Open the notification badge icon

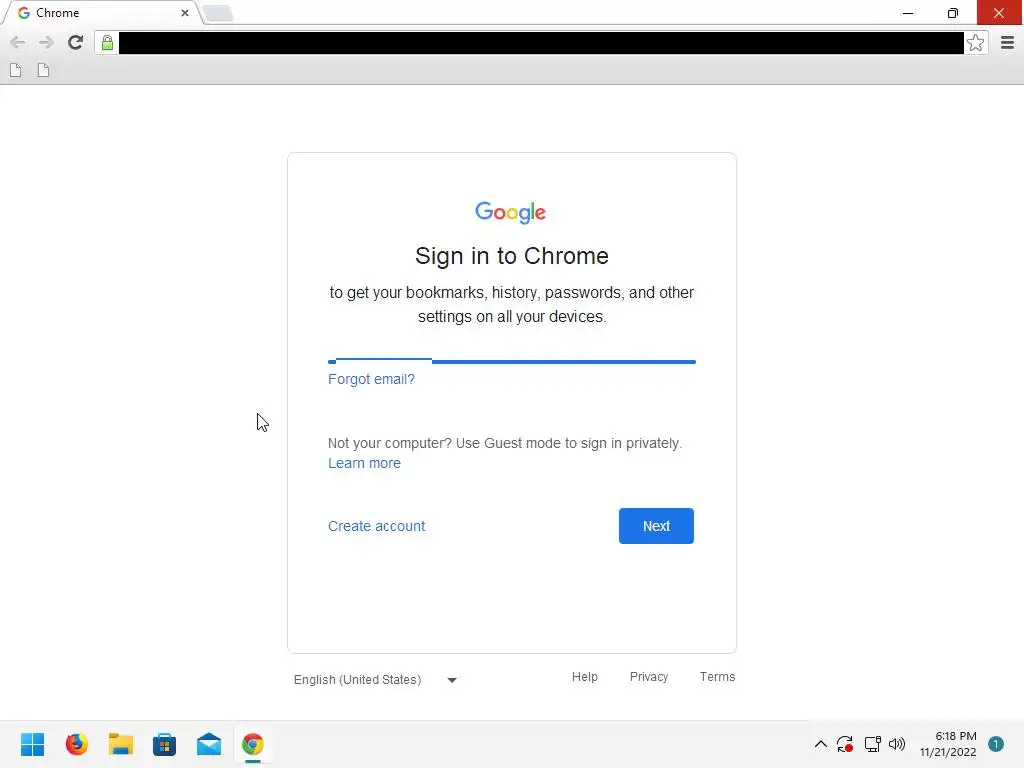click(x=996, y=744)
